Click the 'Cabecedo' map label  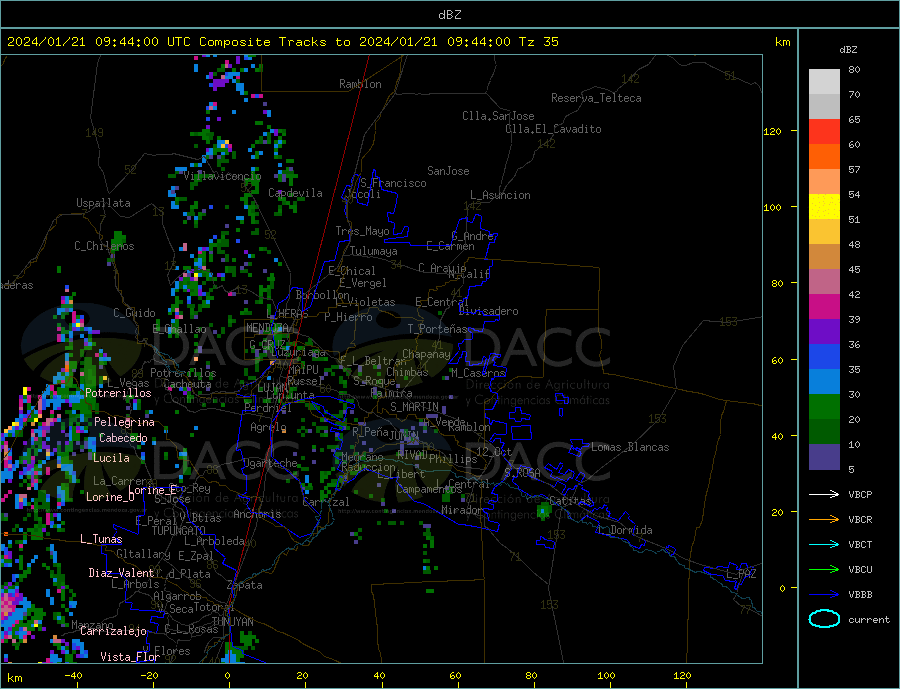pos(123,438)
